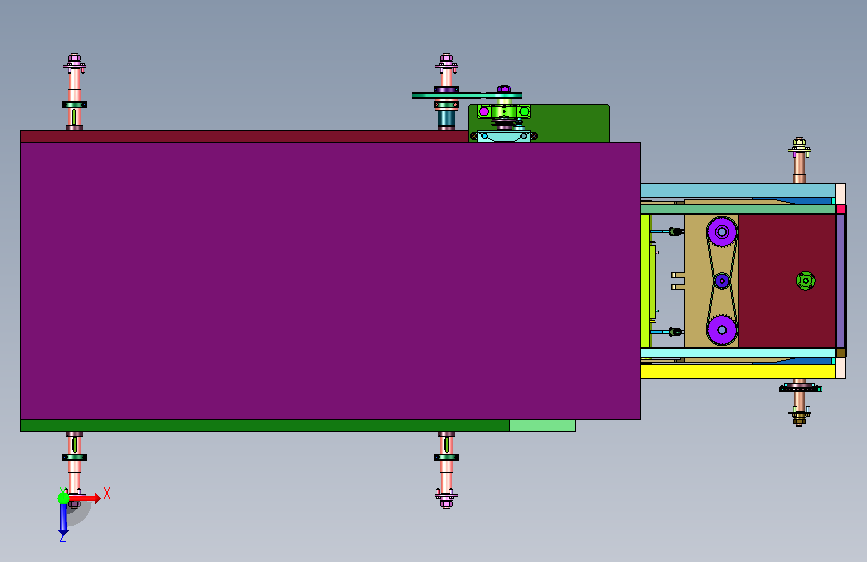The image size is (867, 562).
Task: Select the purple vertical strip at frame's right end
Action: click(x=840, y=281)
